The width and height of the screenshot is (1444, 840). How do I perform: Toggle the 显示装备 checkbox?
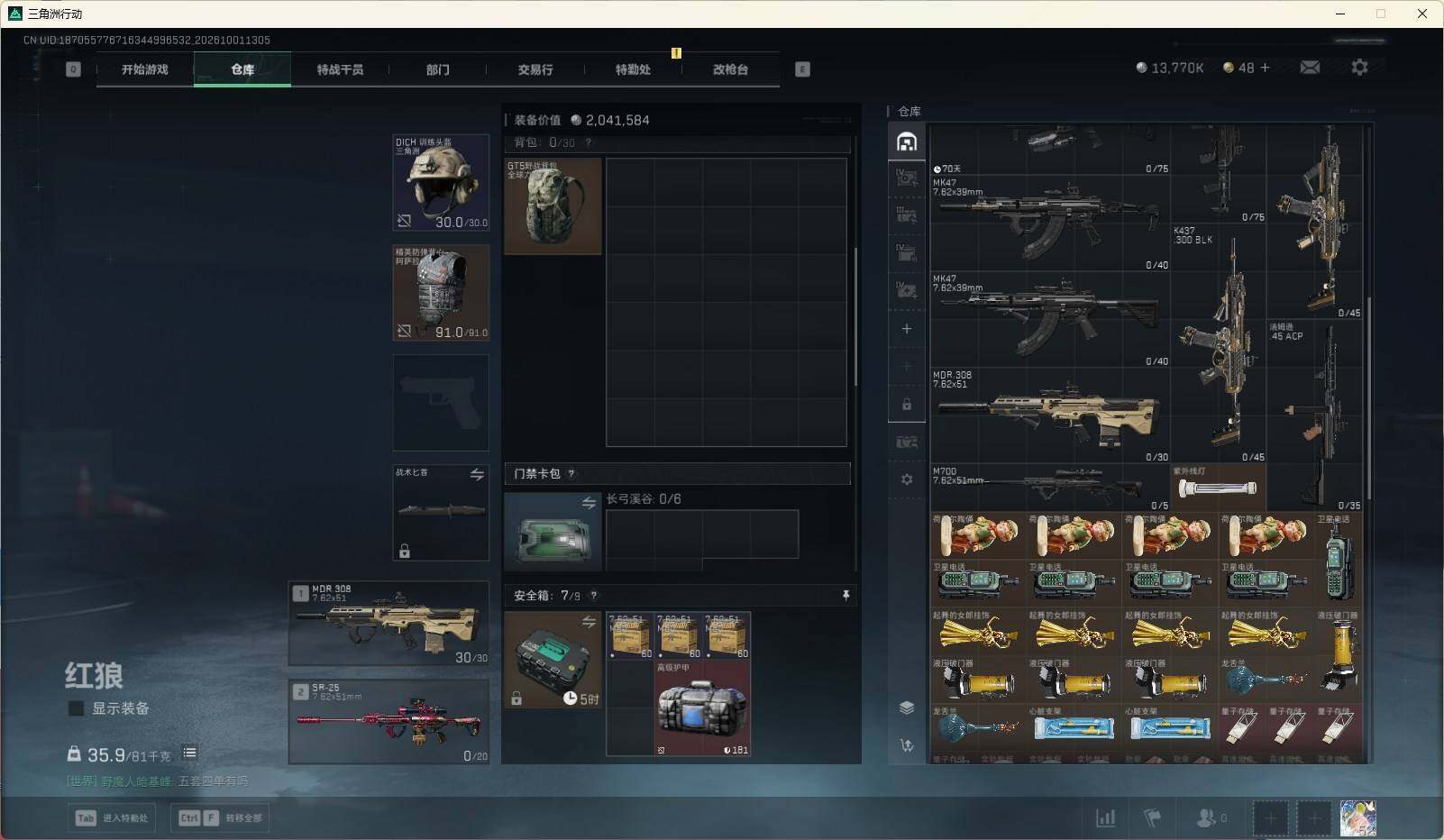point(77,708)
